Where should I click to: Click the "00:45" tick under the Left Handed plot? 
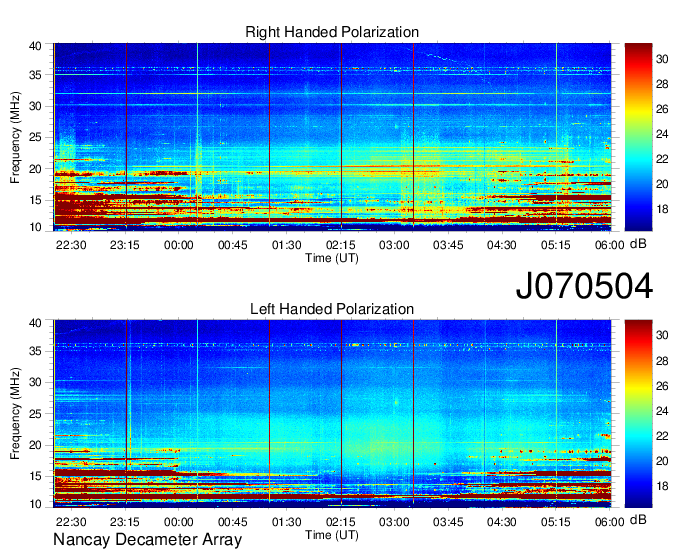(233, 522)
